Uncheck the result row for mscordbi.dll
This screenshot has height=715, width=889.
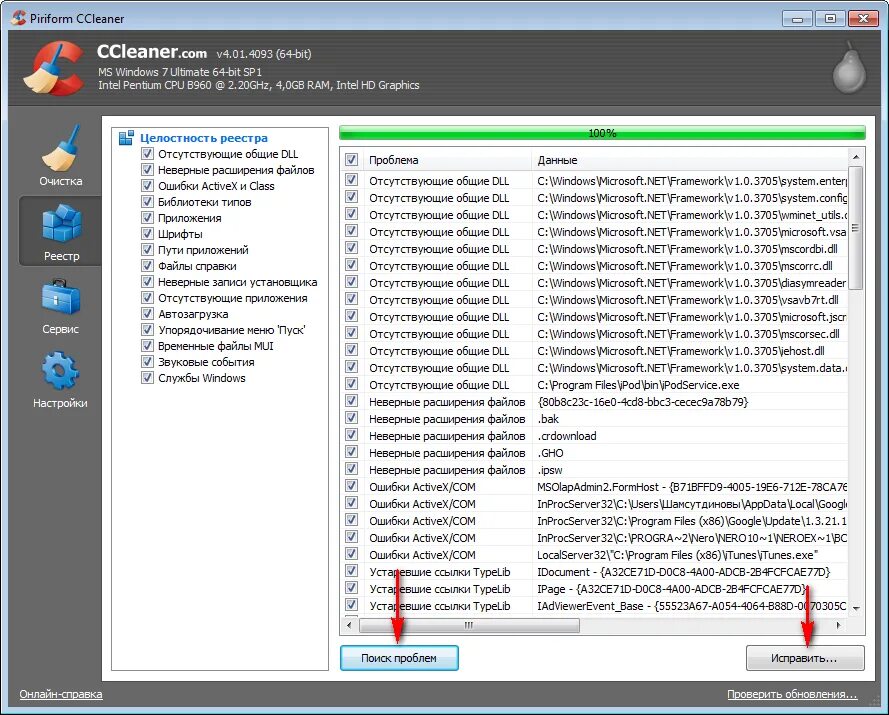(x=352, y=248)
